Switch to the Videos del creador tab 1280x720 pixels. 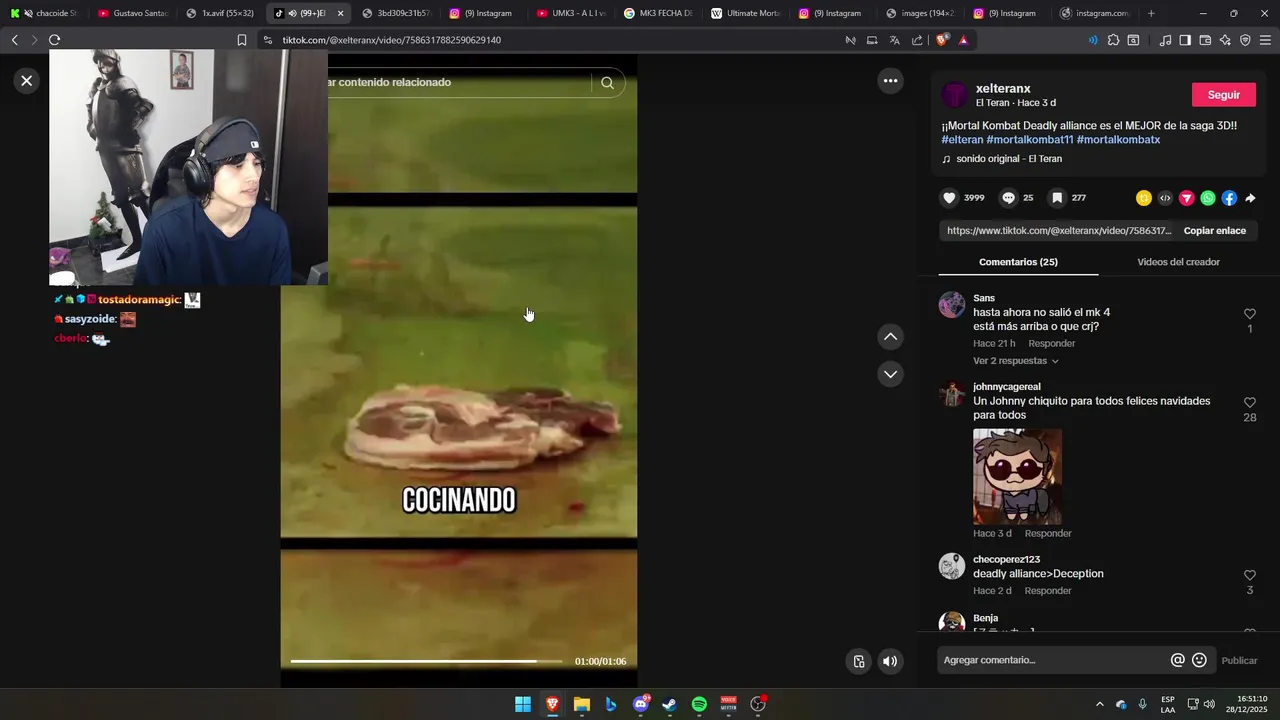[1178, 262]
